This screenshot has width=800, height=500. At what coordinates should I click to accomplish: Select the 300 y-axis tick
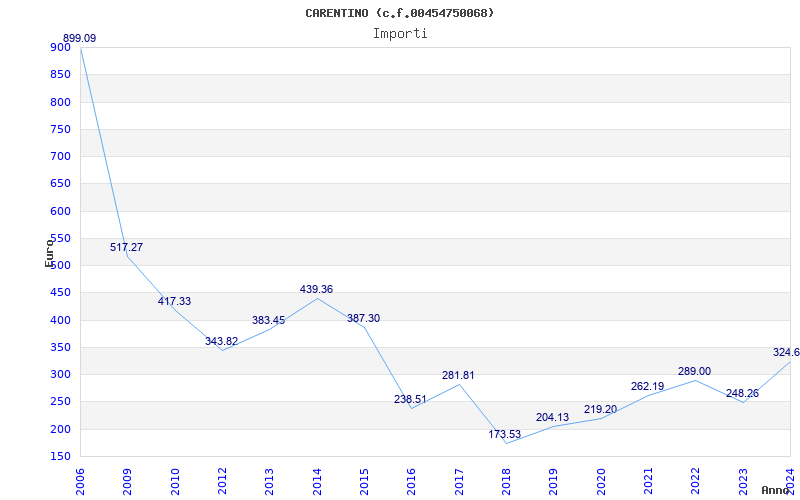[x=60, y=375]
